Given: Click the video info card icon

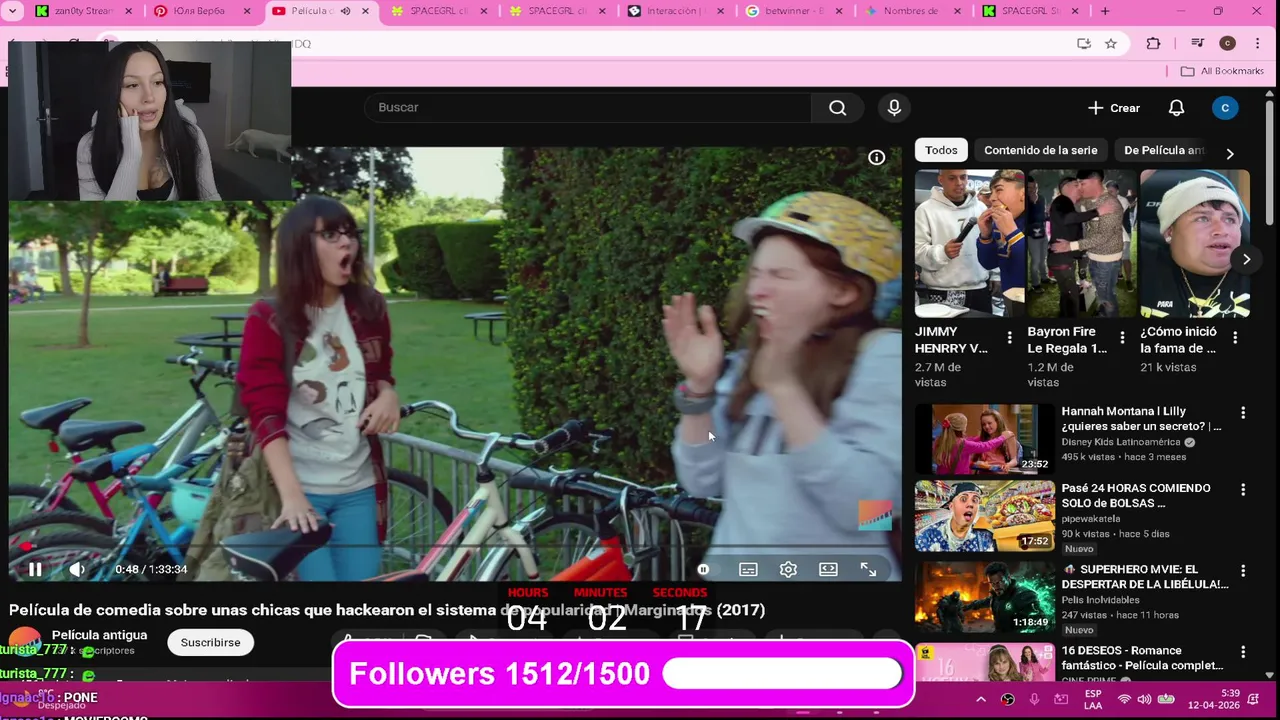Looking at the screenshot, I should click(876, 157).
